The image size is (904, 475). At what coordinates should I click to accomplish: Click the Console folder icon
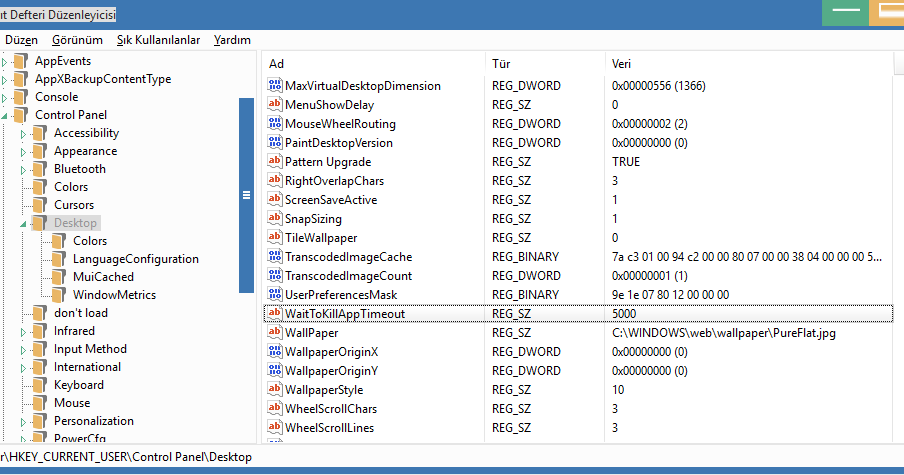pyautogui.click(x=21, y=97)
